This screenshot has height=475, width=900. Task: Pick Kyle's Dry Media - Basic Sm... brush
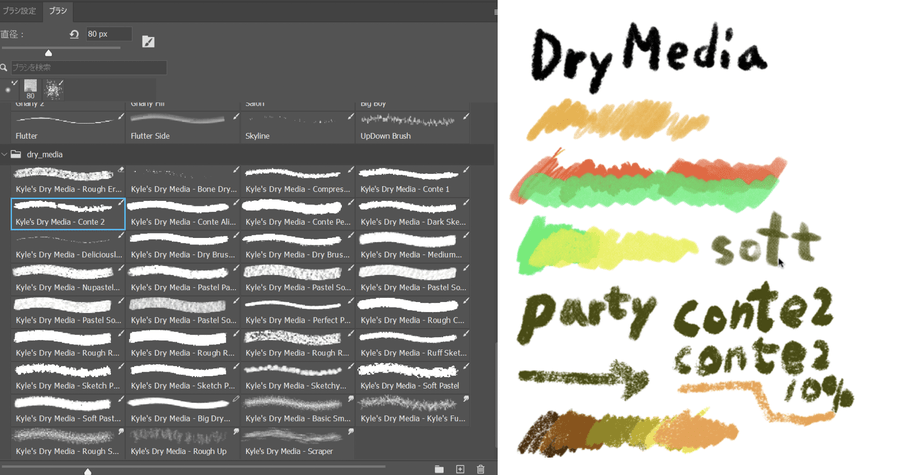pyautogui.click(x=297, y=410)
